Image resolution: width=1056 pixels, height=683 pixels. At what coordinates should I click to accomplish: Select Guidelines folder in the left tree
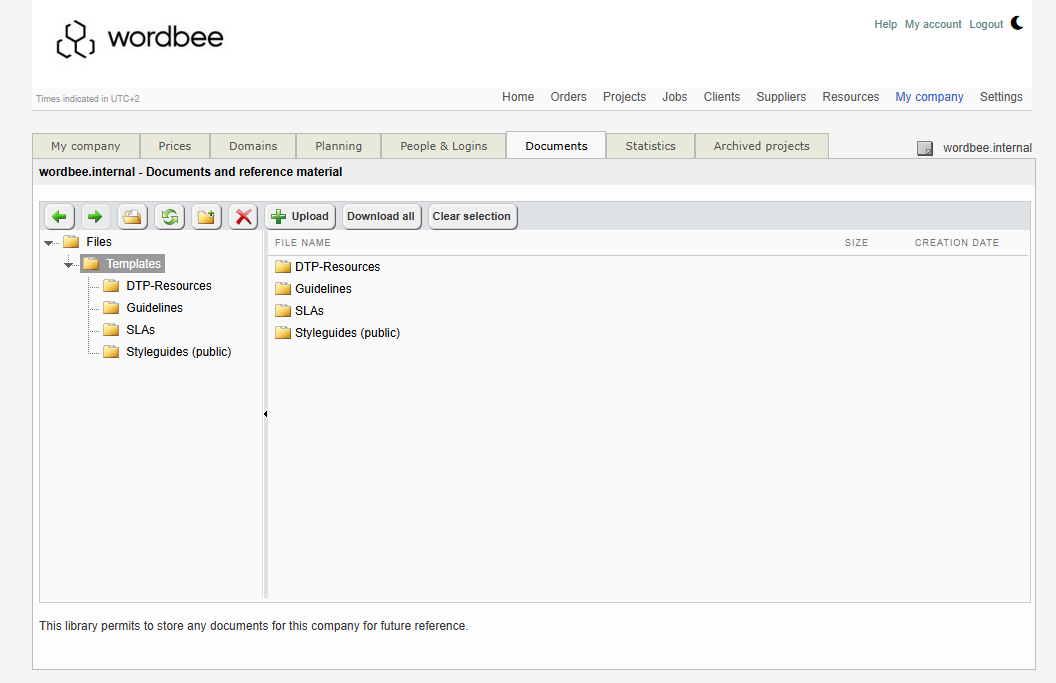[x=154, y=308]
